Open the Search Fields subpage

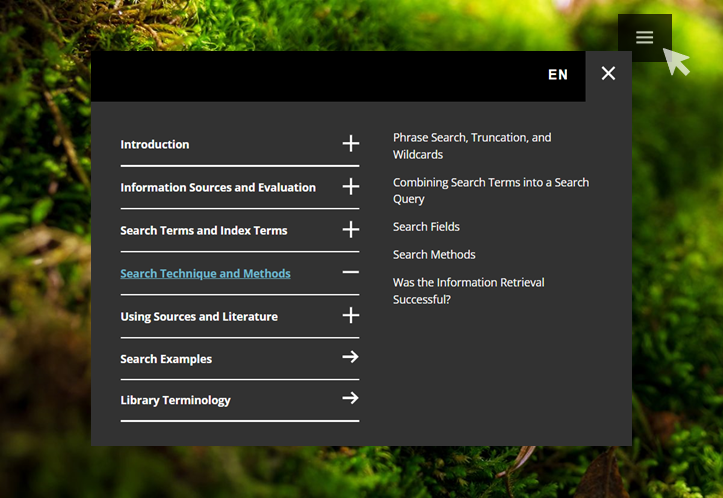pos(426,227)
